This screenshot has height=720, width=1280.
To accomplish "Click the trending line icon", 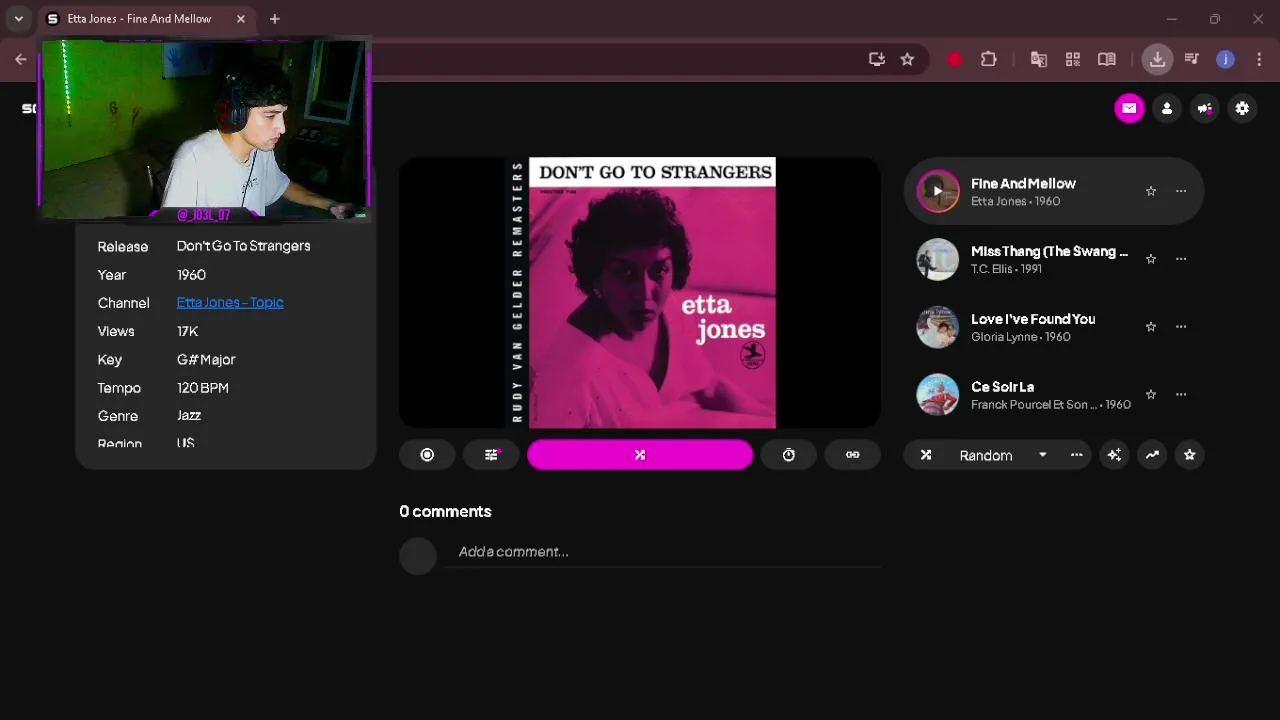I will [x=1152, y=455].
